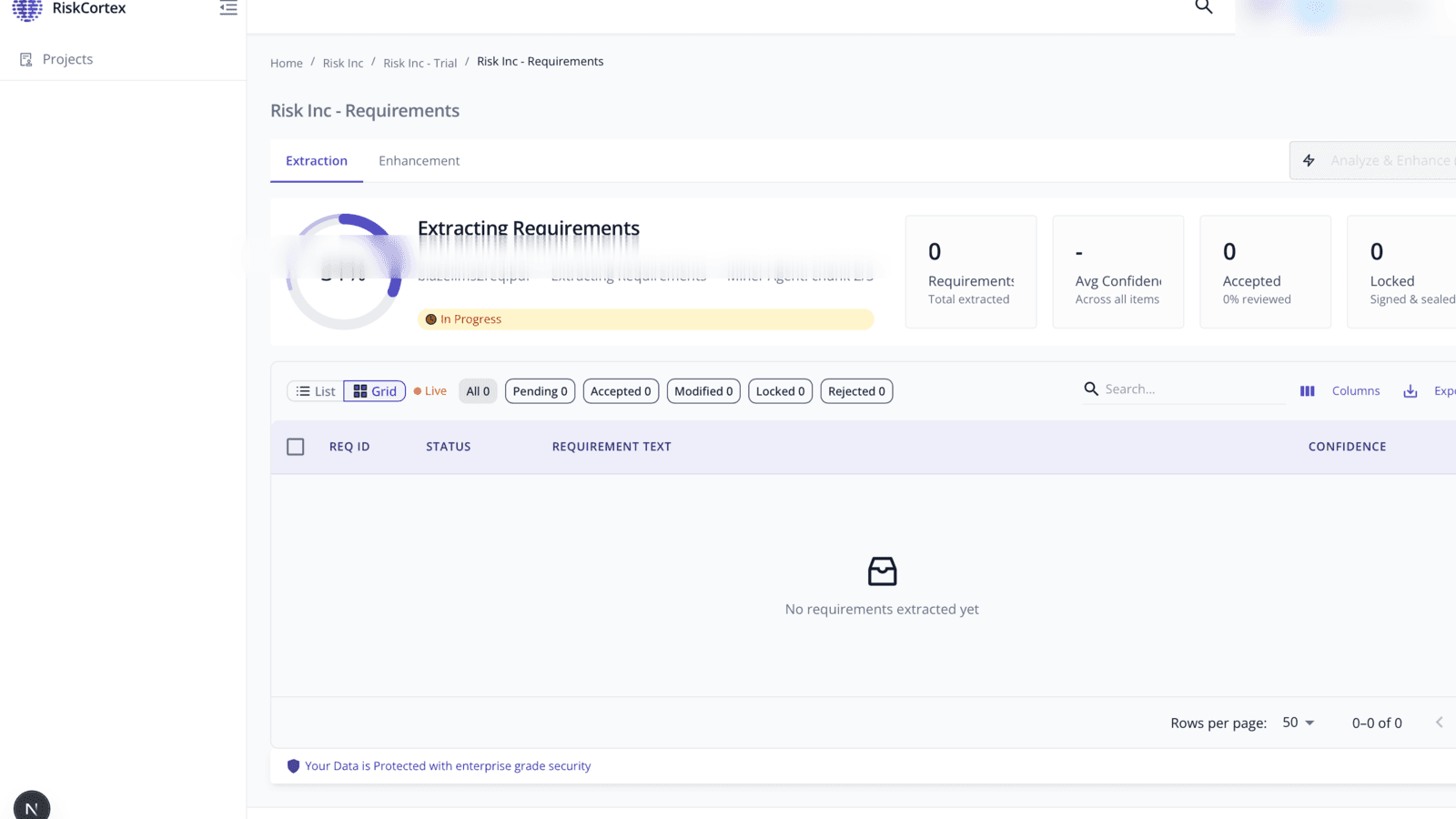
Task: Click the Risk Inc - Requirements page heading
Action: 365,111
